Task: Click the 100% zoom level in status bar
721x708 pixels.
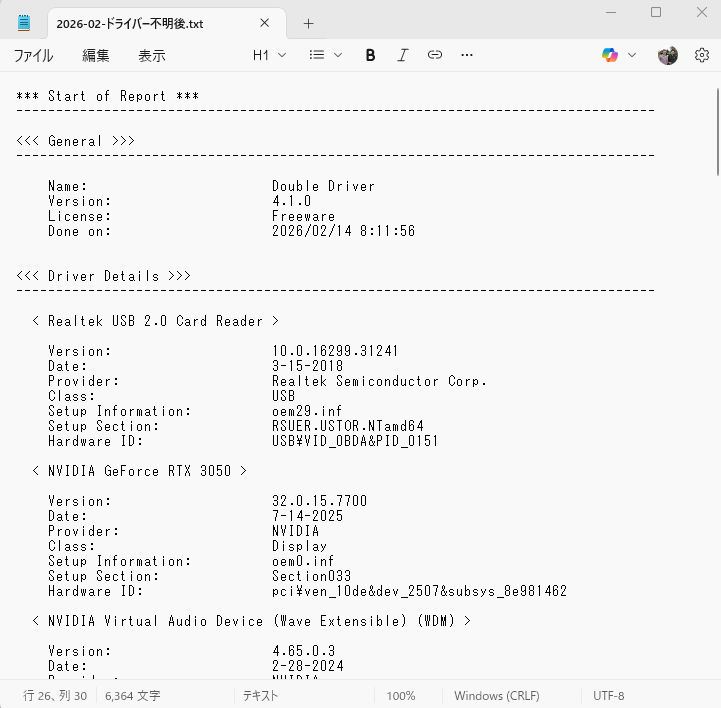Action: click(401, 696)
